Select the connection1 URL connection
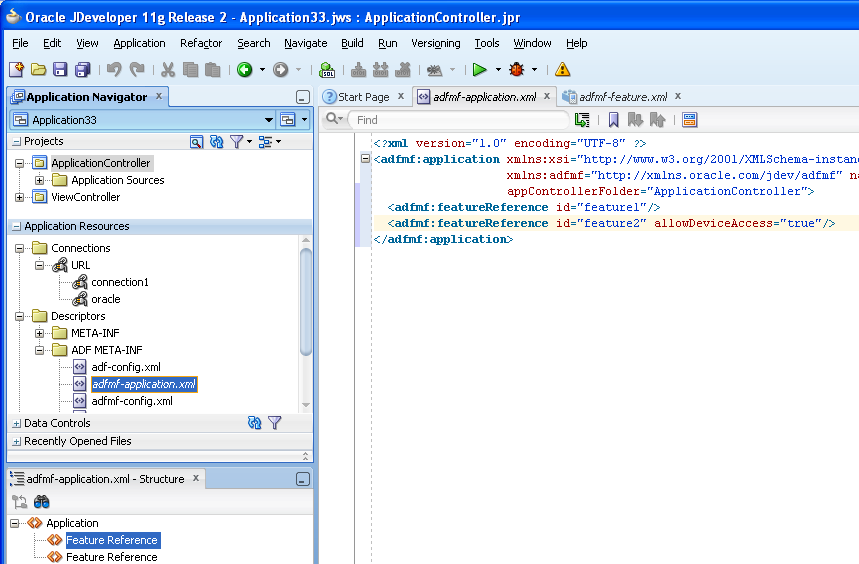The image size is (859, 564). point(119,282)
